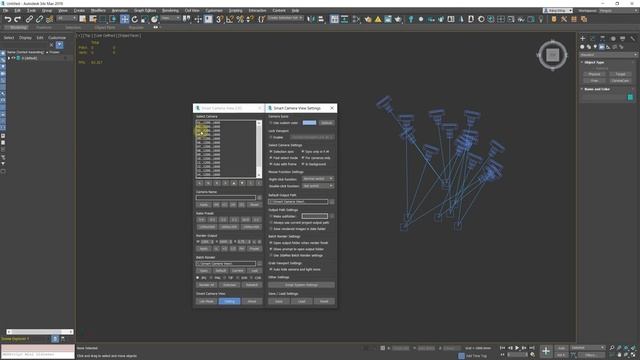
Task: Click the Render teapot icon
Action: [398, 19]
